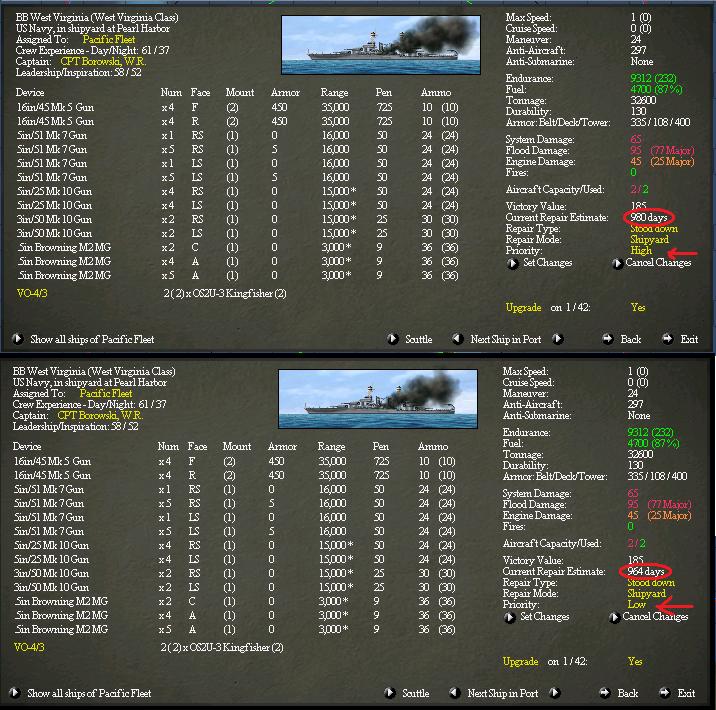This screenshot has height=710, width=716.
Task: Click Ammo column header in lower panel
Action: 433,446
